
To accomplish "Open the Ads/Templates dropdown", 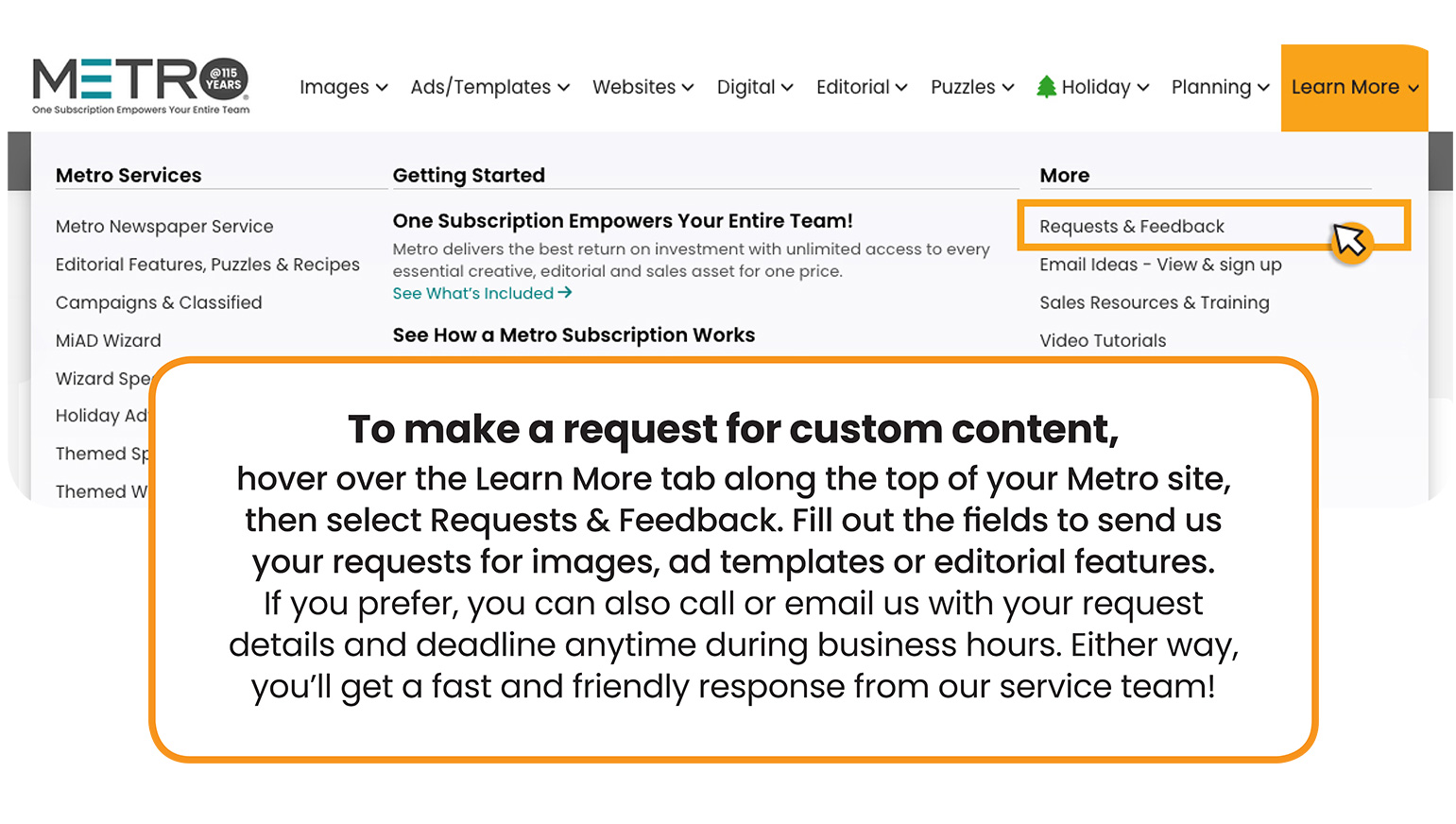I will point(489,88).
